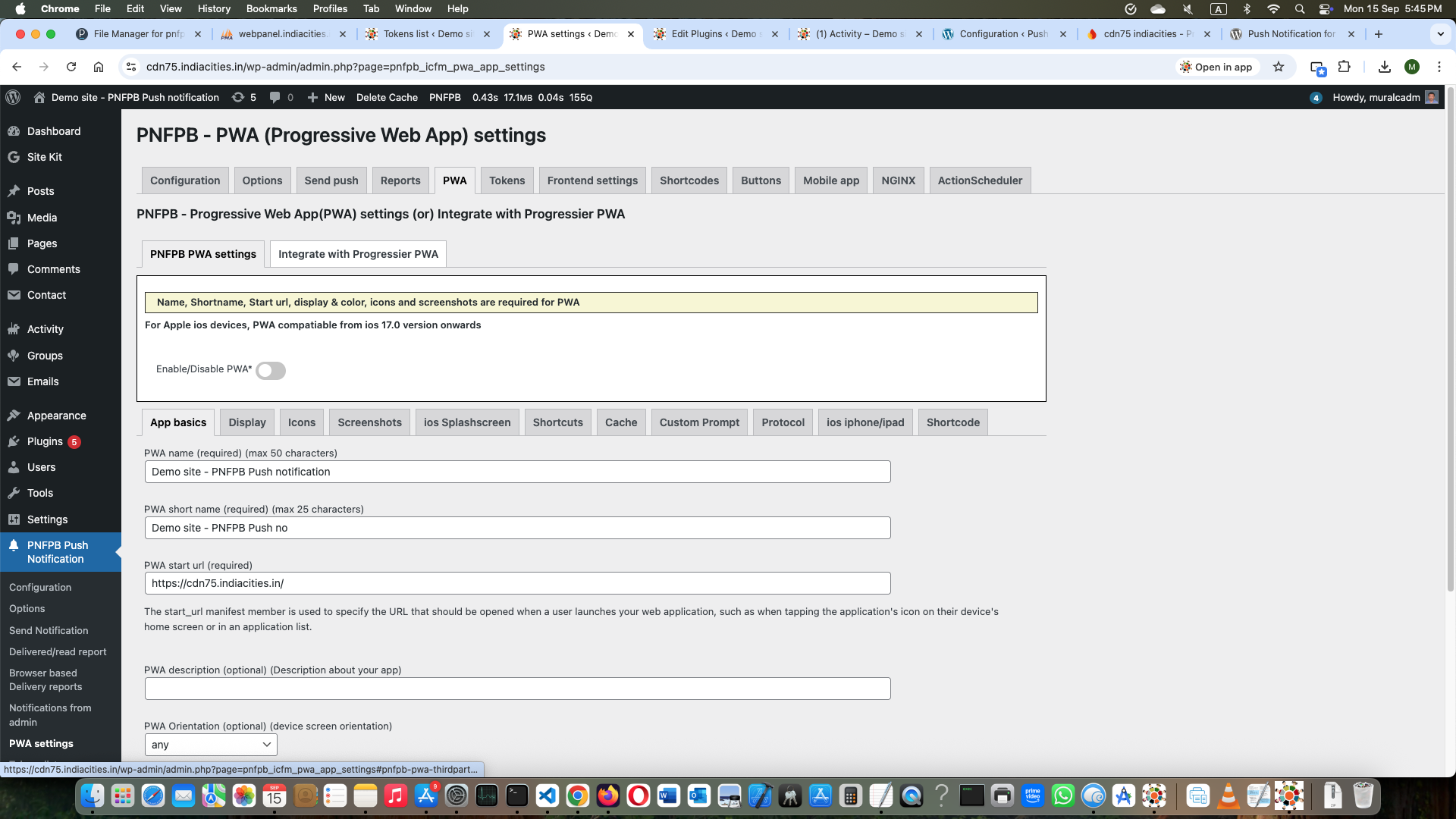The width and height of the screenshot is (1456, 819).
Task: Click the PWA description input field
Action: [517, 689]
